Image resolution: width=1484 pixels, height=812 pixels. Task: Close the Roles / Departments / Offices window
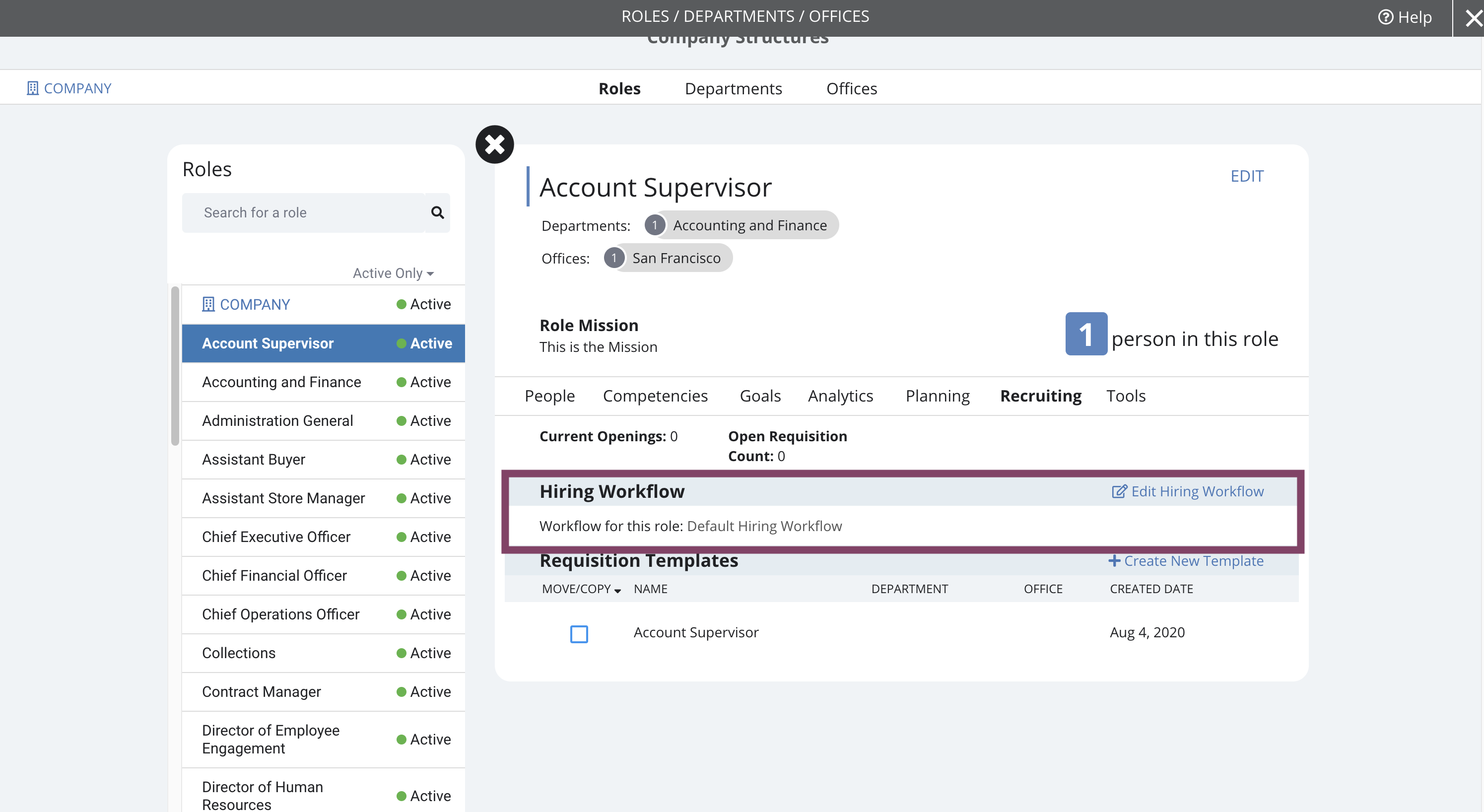point(1474,18)
